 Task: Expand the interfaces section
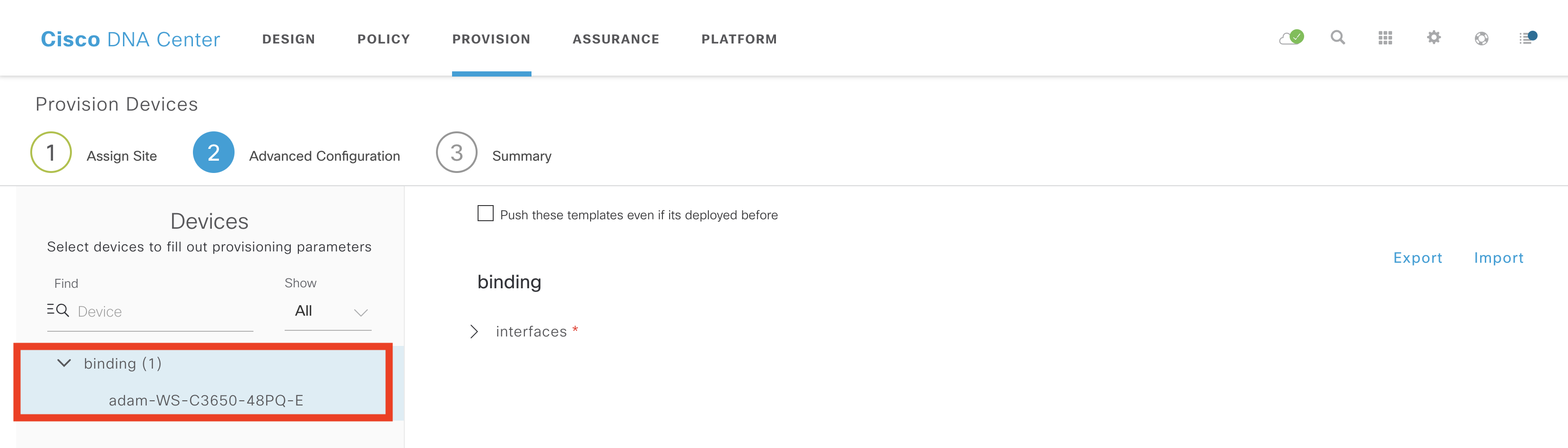474,332
